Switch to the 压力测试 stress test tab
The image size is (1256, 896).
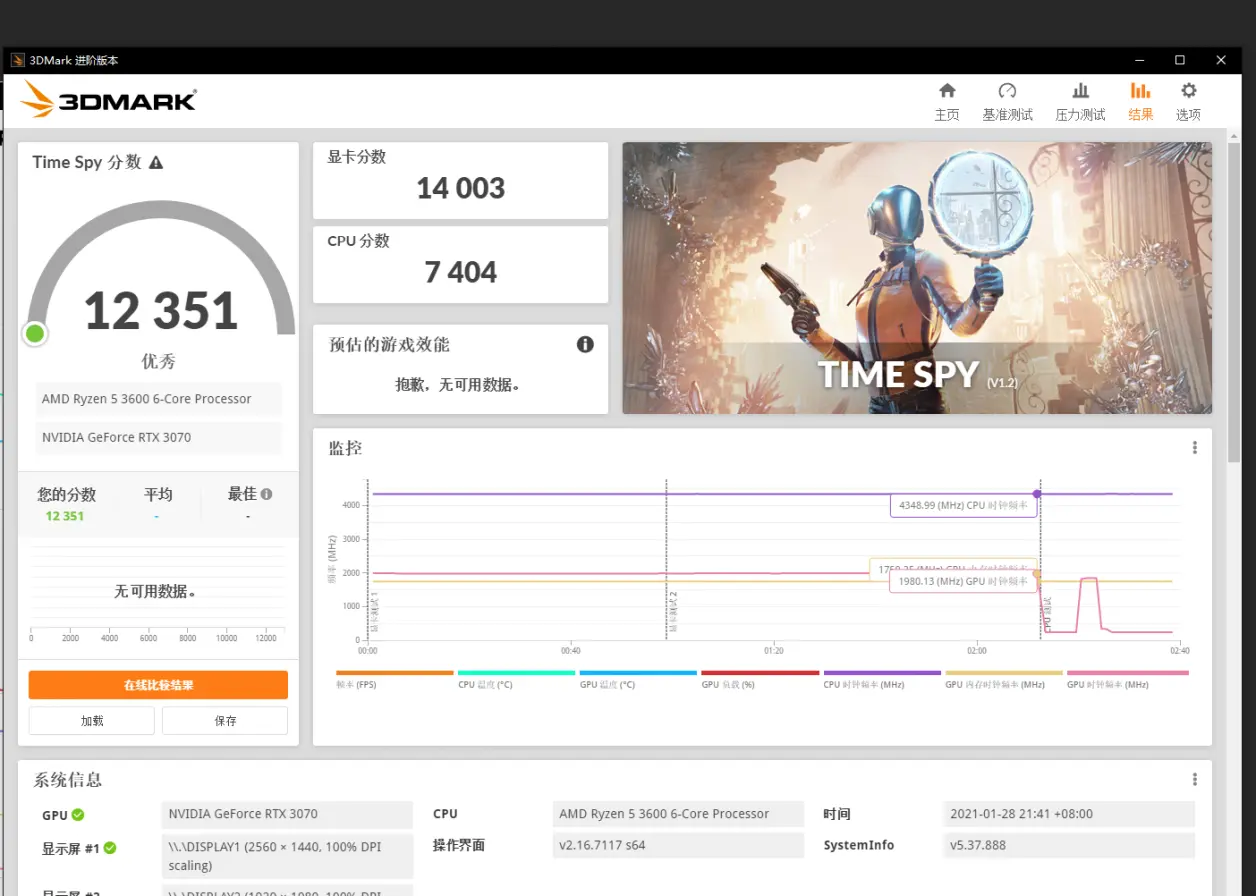point(1080,102)
